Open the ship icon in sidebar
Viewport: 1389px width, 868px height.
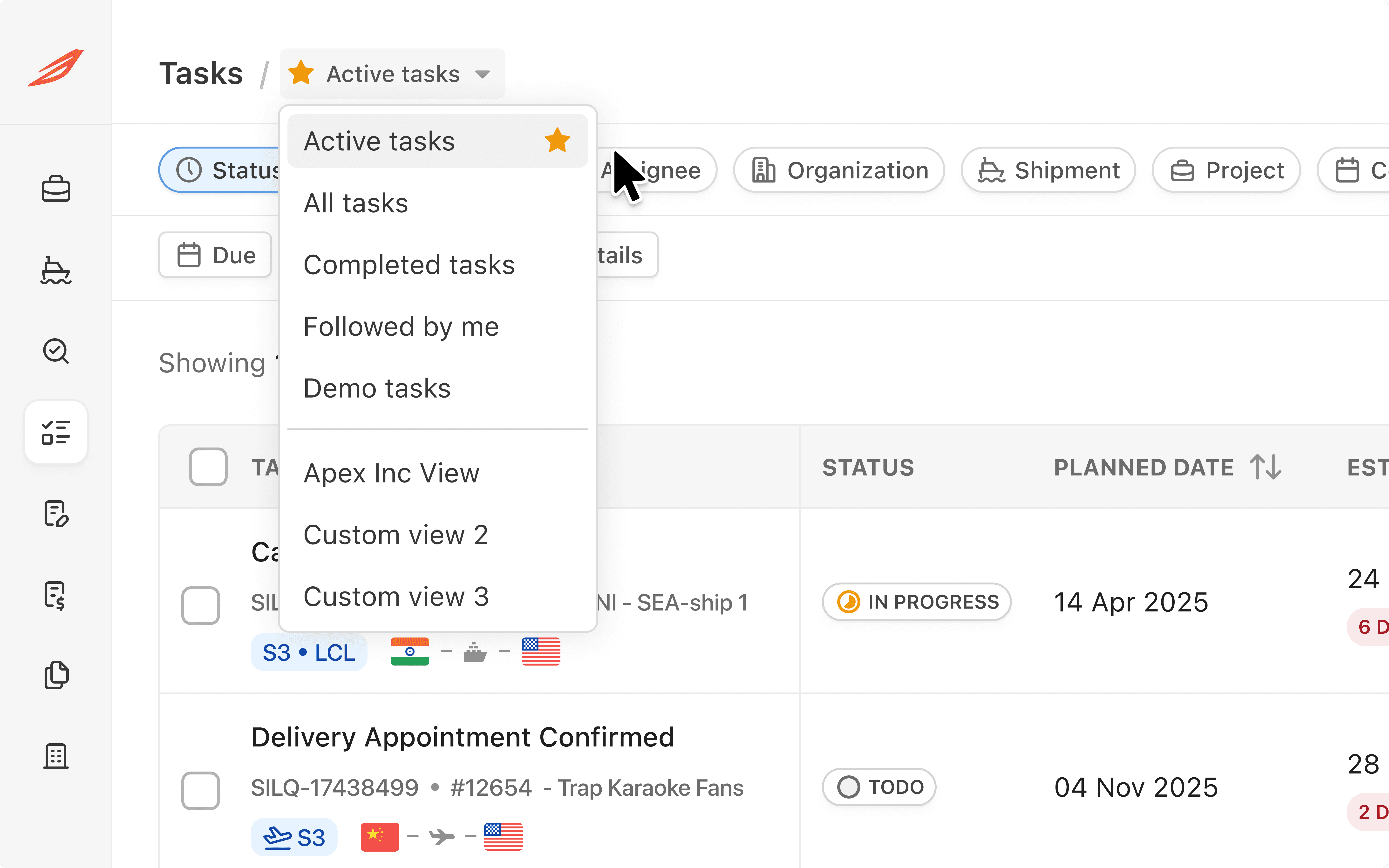pyautogui.click(x=56, y=270)
